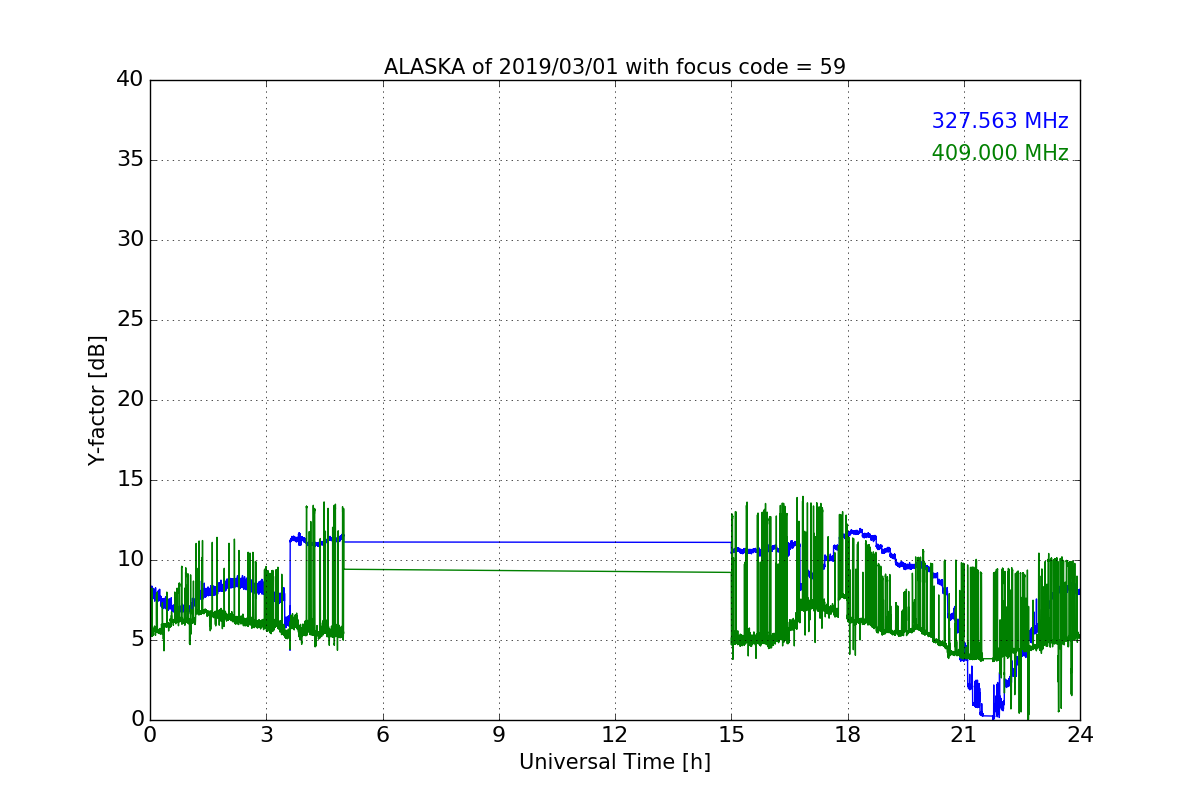
Task: Click the x-axis tick label 24
Action: pyautogui.click(x=1080, y=735)
